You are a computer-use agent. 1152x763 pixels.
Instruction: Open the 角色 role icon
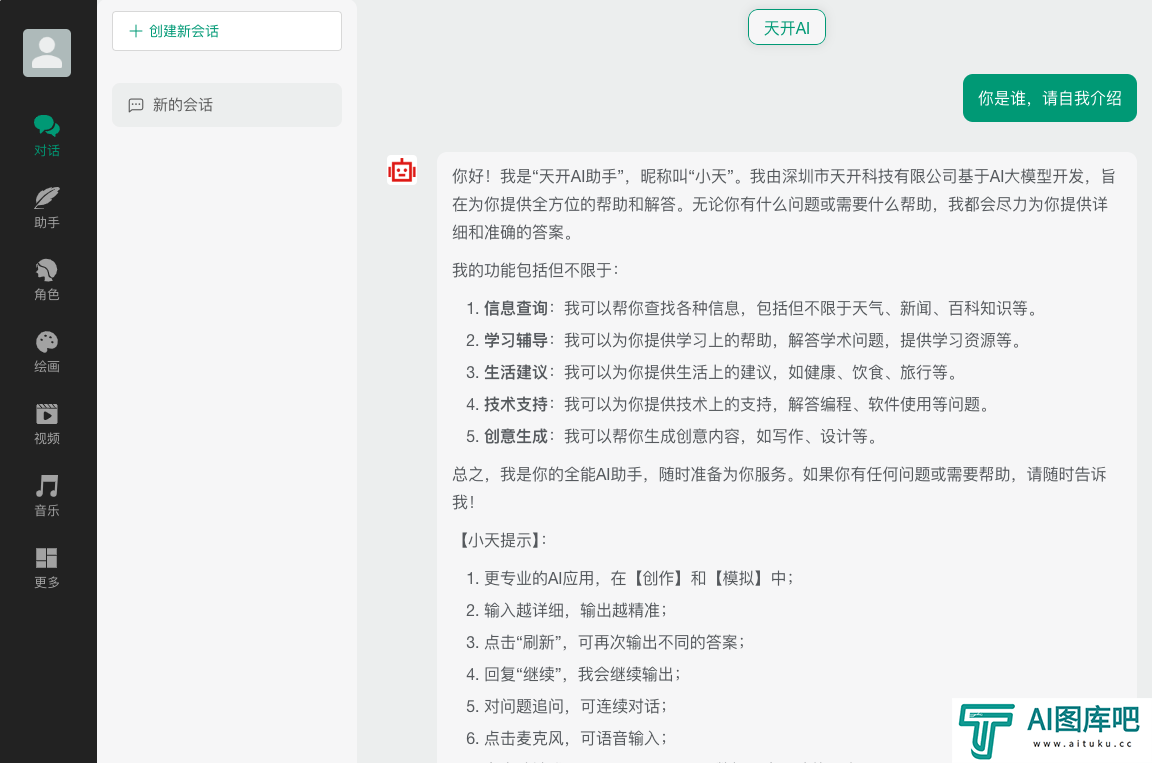[x=47, y=270]
